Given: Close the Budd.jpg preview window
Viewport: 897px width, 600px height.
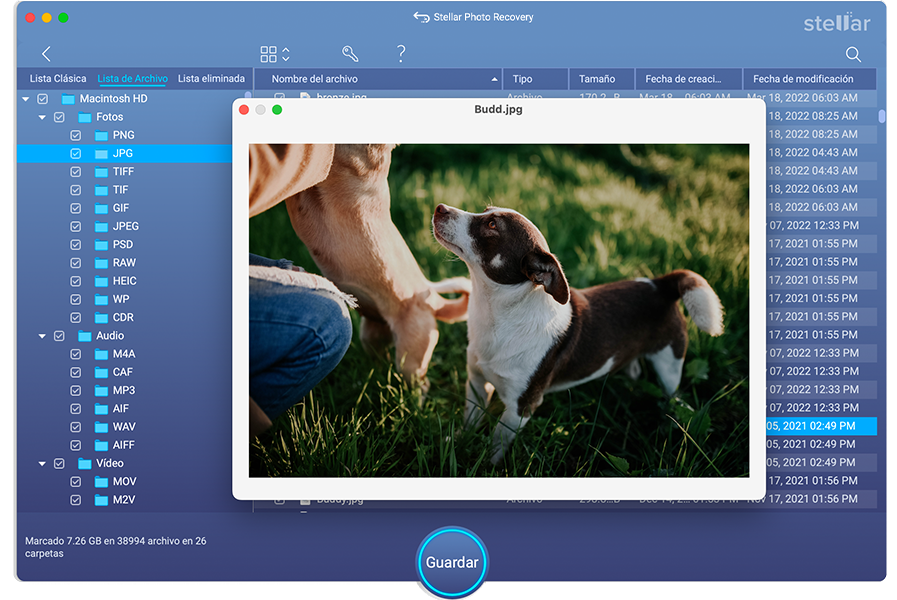Looking at the screenshot, I should coord(244,110).
